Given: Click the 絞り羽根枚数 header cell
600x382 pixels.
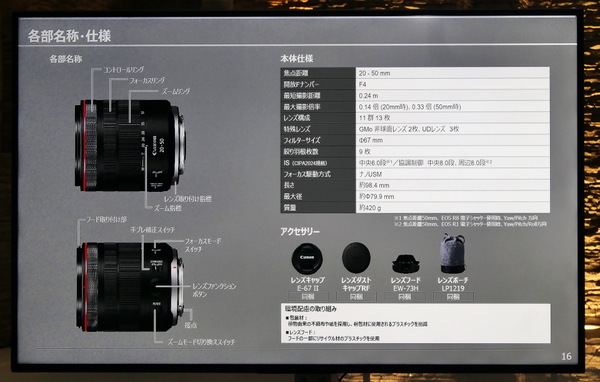Looking at the screenshot, I should (318, 151).
